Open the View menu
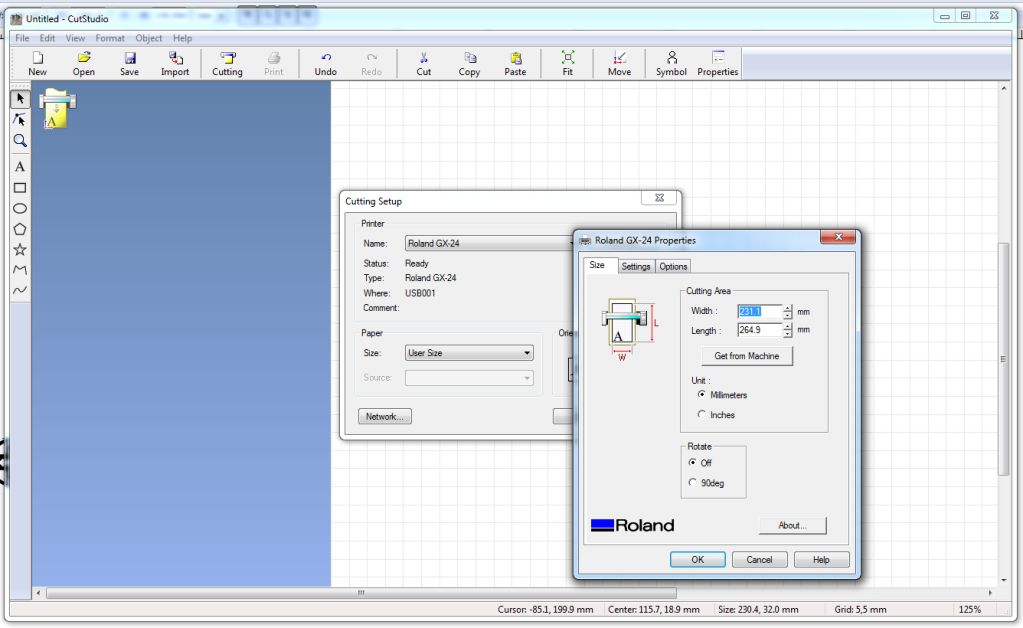 75,38
